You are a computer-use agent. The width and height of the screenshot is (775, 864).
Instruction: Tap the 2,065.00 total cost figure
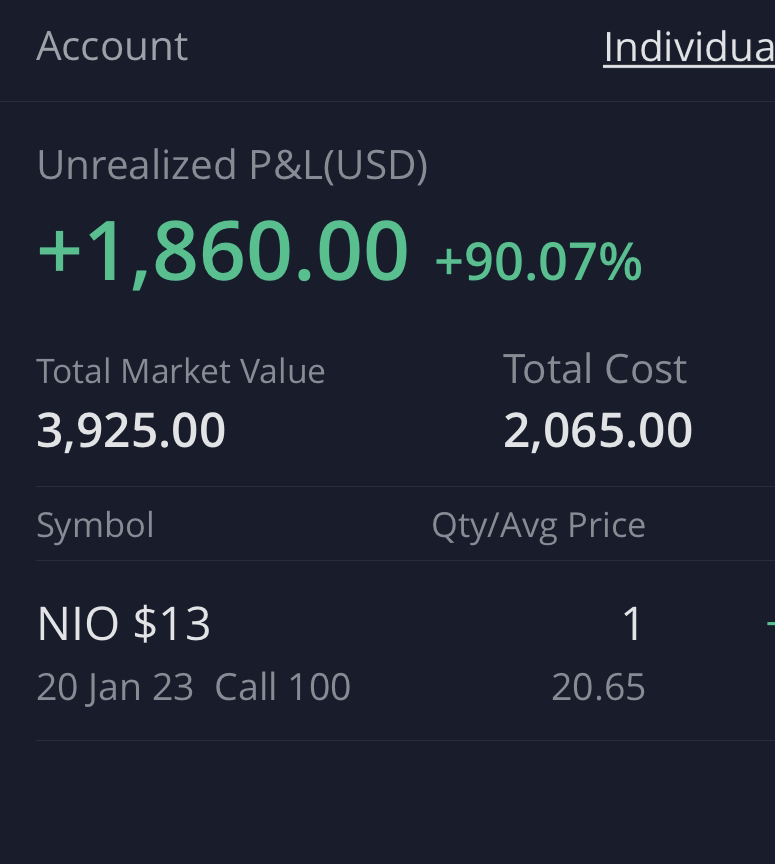pos(598,431)
